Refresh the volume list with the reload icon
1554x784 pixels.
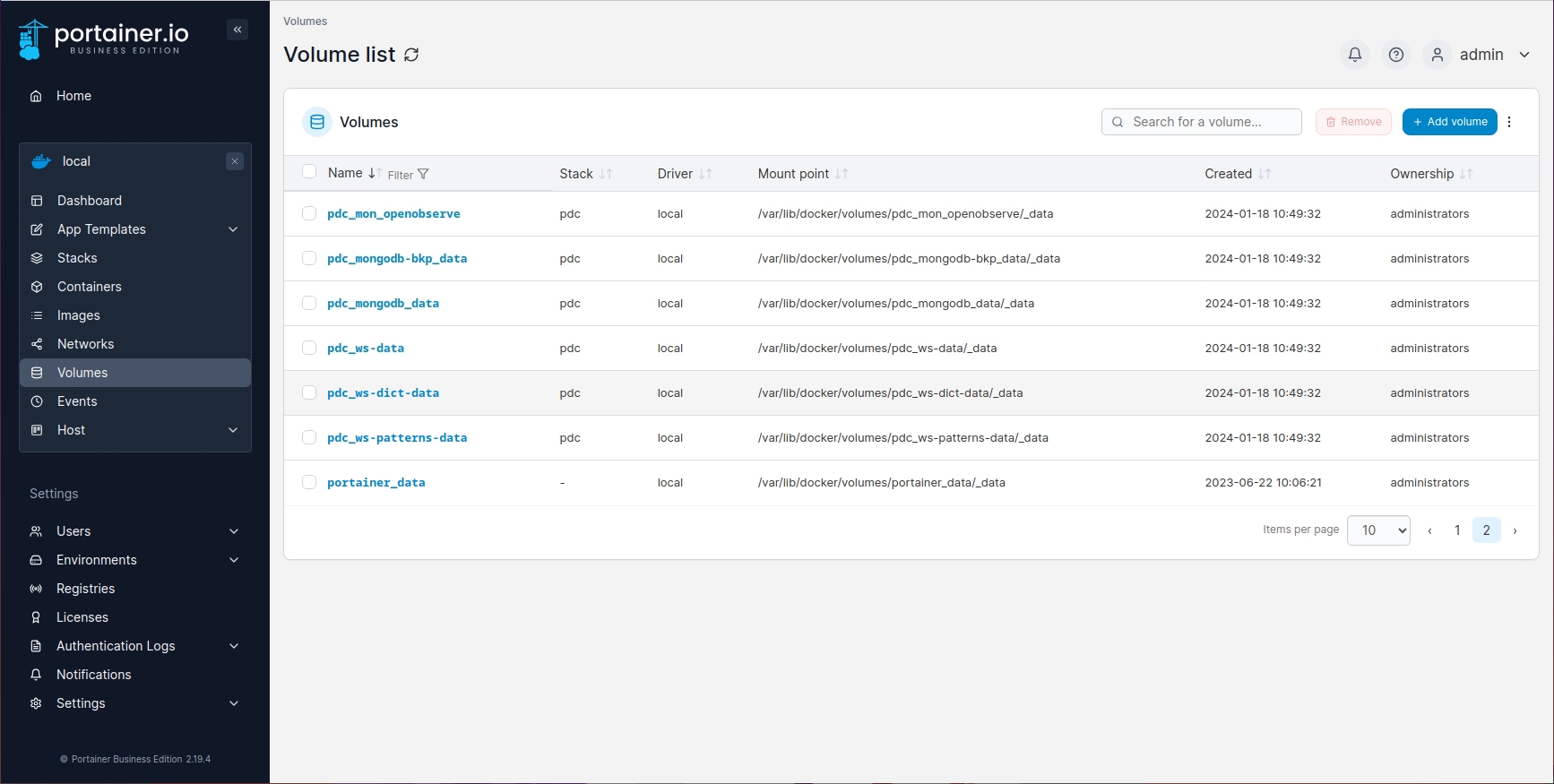(x=411, y=55)
